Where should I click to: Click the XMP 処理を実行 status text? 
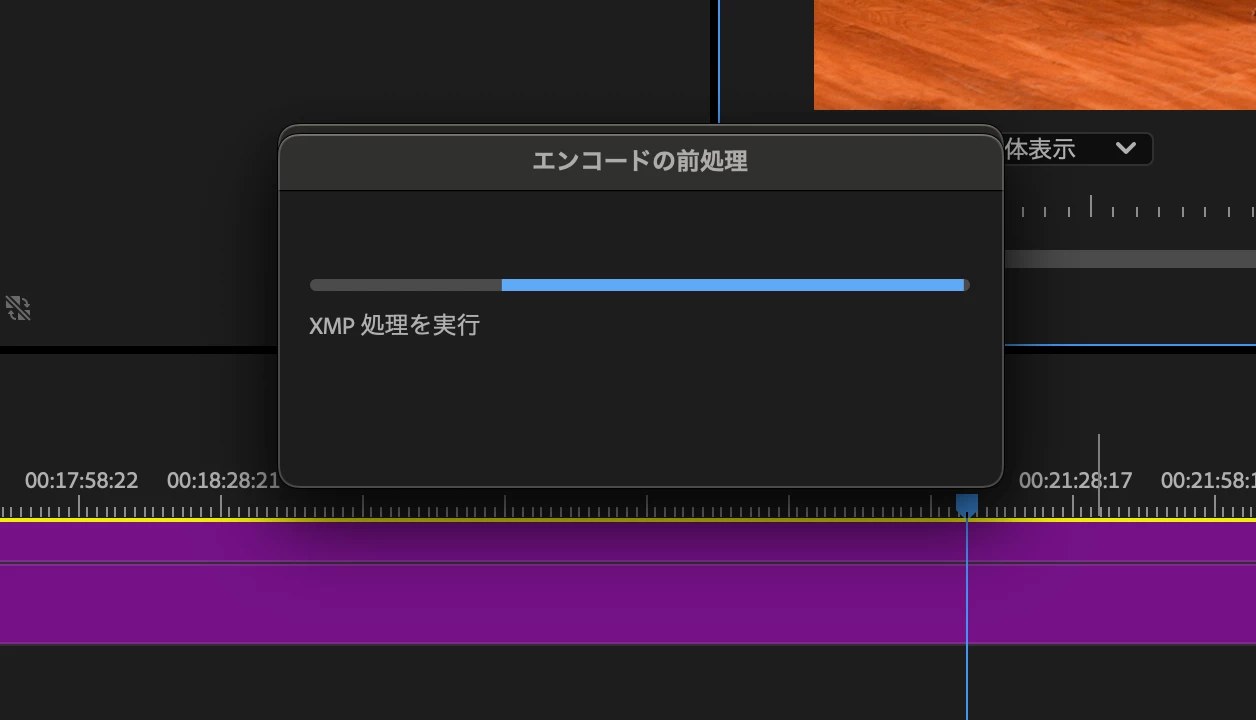tap(394, 325)
